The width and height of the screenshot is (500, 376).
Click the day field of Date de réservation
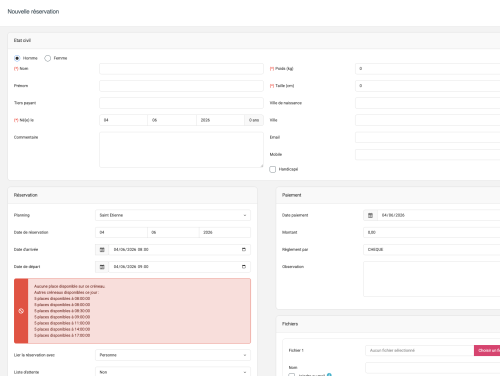[x=121, y=232]
